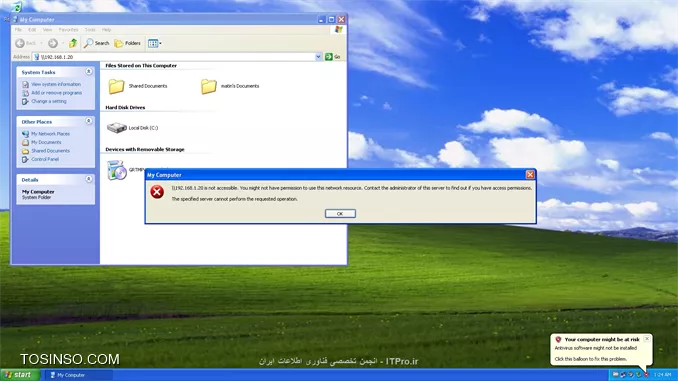The height and width of the screenshot is (381, 678).
Task: Click the Change a setting link
Action: pos(48,101)
